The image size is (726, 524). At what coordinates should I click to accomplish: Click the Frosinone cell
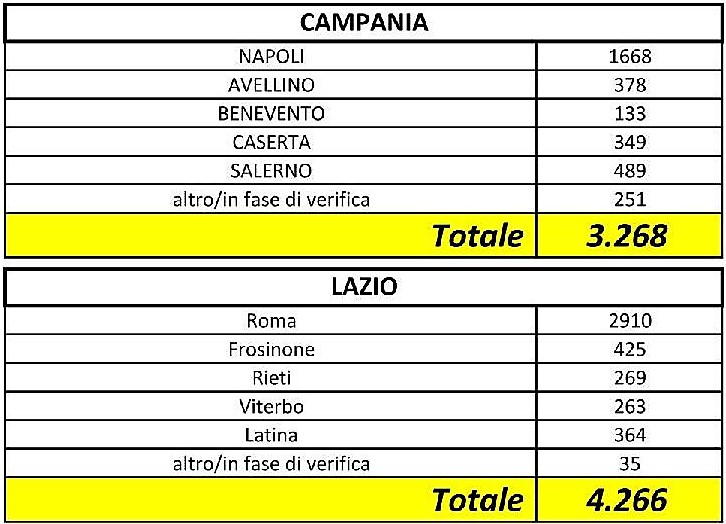pos(271,349)
